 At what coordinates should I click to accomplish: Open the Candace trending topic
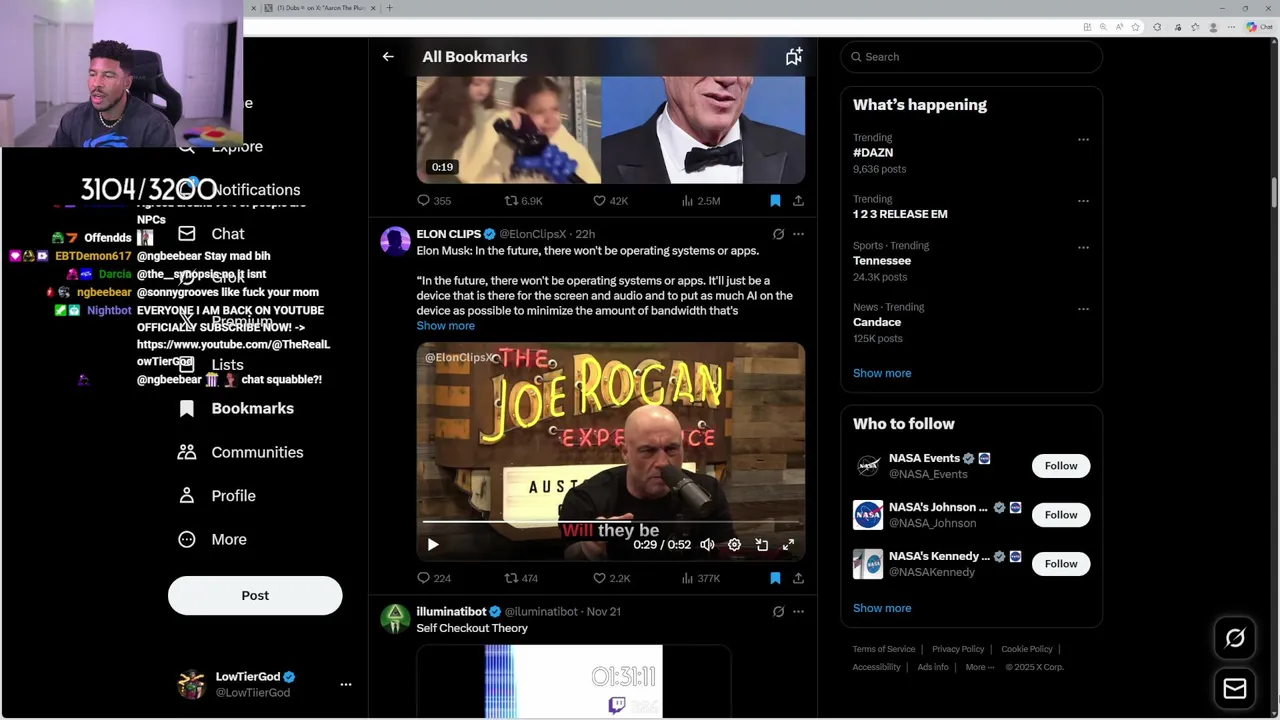point(971,322)
